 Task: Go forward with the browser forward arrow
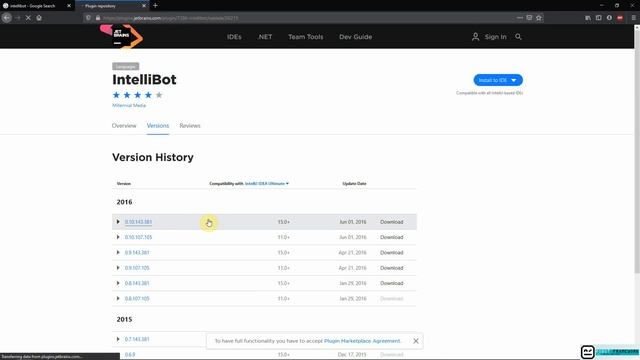18,18
